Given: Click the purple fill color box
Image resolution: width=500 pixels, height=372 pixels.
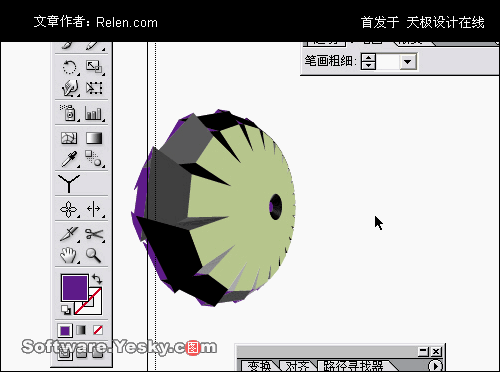Looking at the screenshot, I should pyautogui.click(x=74, y=287).
